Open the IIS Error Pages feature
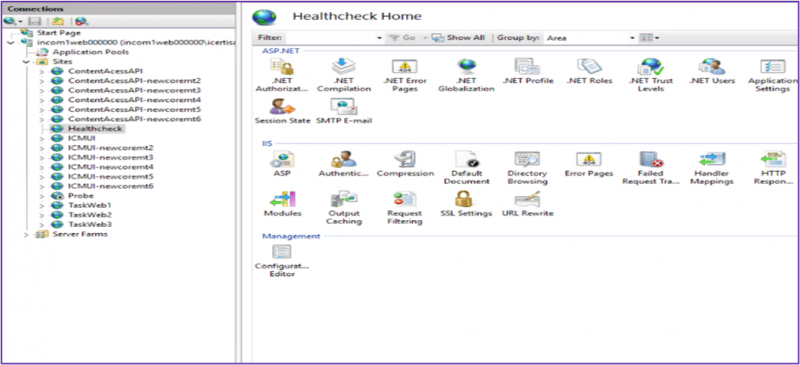The width and height of the screenshot is (800, 365). coord(589,164)
